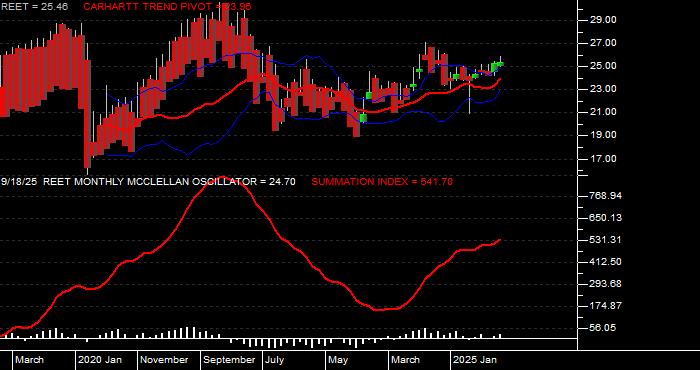Click the September date label
Image resolution: width=700 pixels, height=370 pixels.
229,360
